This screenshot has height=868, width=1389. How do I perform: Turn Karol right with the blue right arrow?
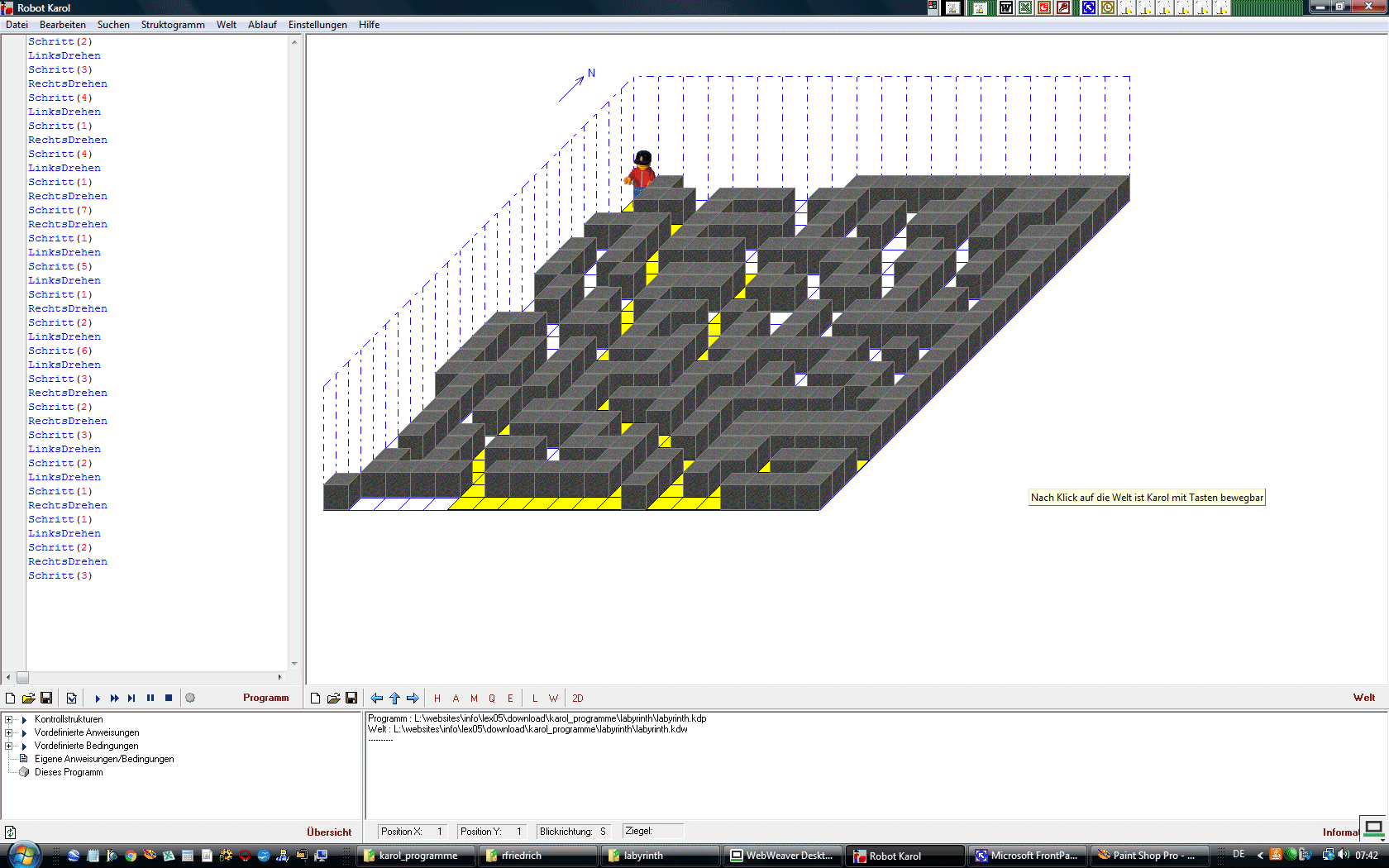click(413, 698)
